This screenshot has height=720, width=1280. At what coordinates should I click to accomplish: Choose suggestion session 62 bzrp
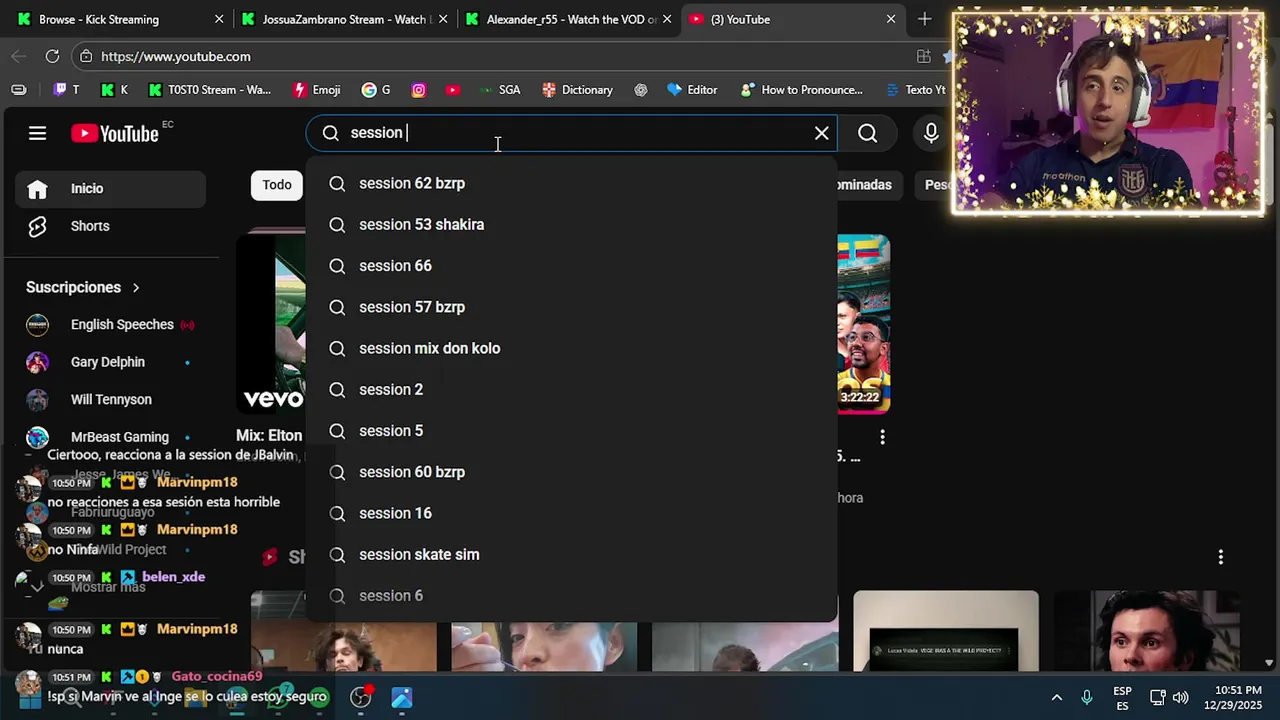[x=571, y=184]
